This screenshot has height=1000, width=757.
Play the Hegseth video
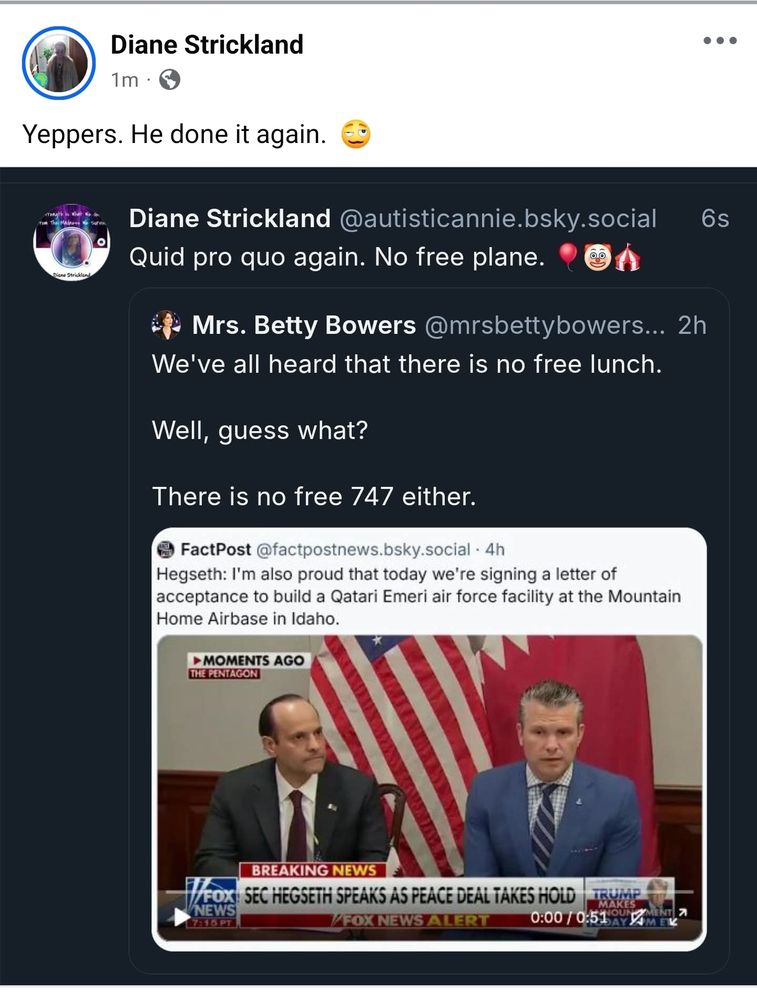[181, 915]
